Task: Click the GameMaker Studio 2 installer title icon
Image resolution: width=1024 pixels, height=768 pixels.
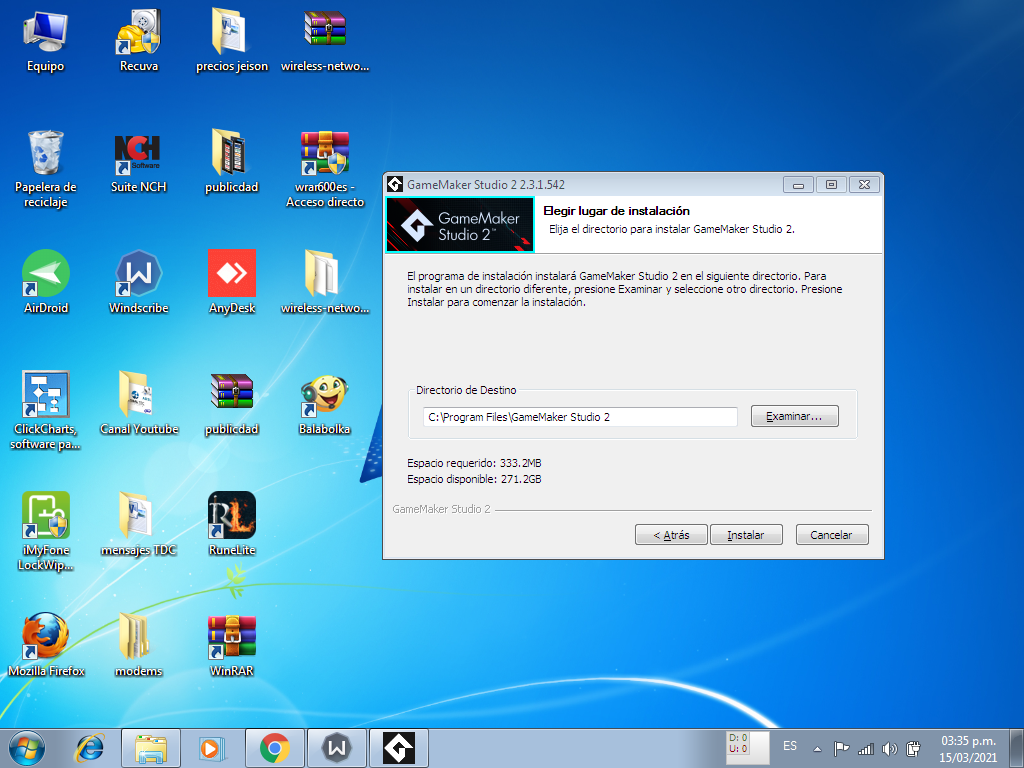Action: click(395, 184)
